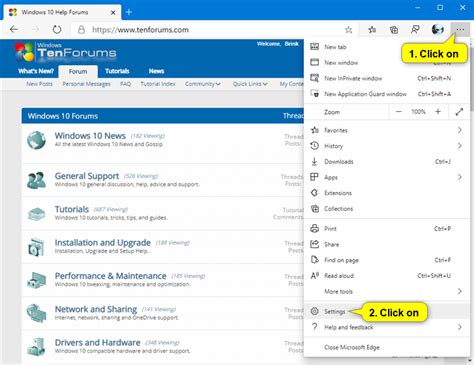Select the Forum site tab
This screenshot has width=474, height=365.
click(x=78, y=72)
